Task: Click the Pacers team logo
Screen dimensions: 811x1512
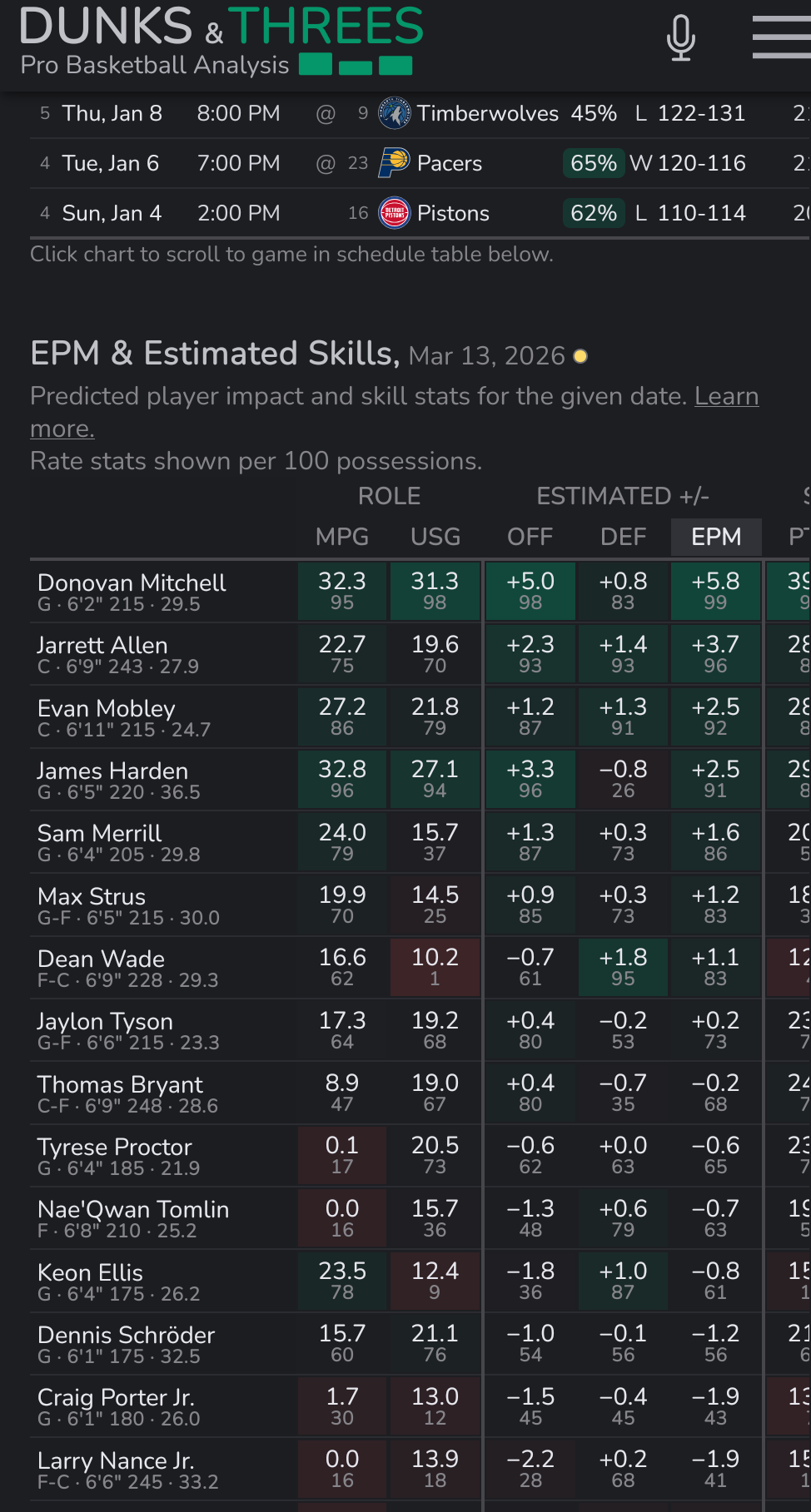Action: 394,163
